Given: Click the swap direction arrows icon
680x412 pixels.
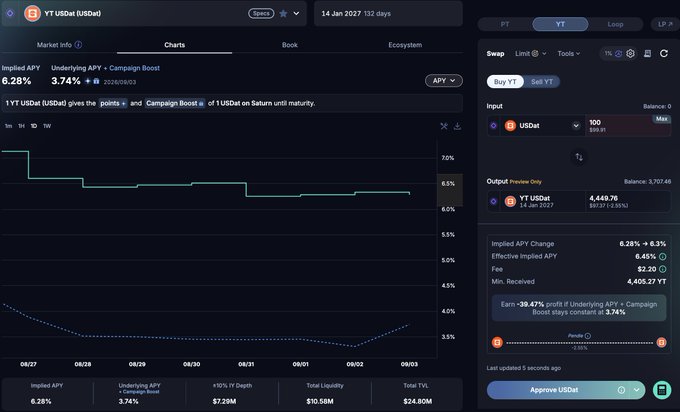Looking at the screenshot, I should coord(579,157).
